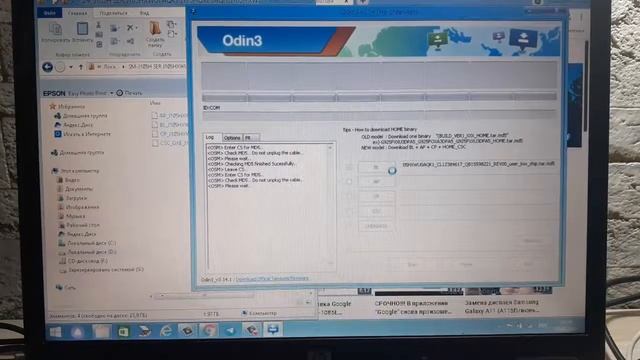Open the Документы folder in sidebar
640x360 pixels.
76,189
